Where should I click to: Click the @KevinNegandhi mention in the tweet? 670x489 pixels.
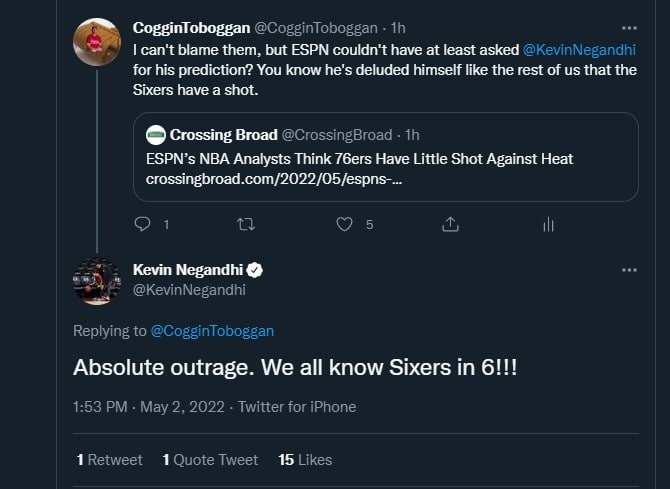pyautogui.click(x=578, y=49)
